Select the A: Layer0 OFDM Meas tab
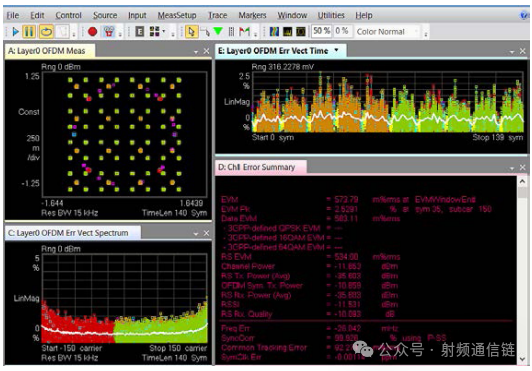This screenshot has width=532, height=371. [50, 51]
